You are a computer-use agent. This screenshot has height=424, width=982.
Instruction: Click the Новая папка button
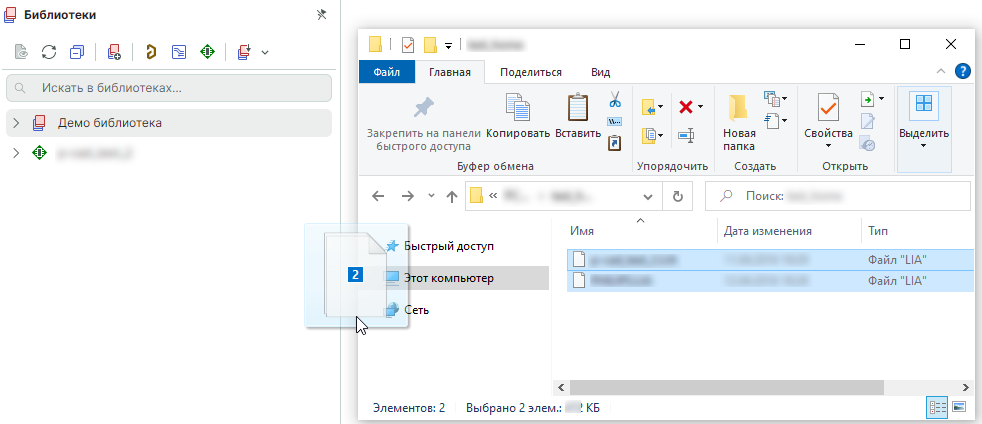[739, 123]
